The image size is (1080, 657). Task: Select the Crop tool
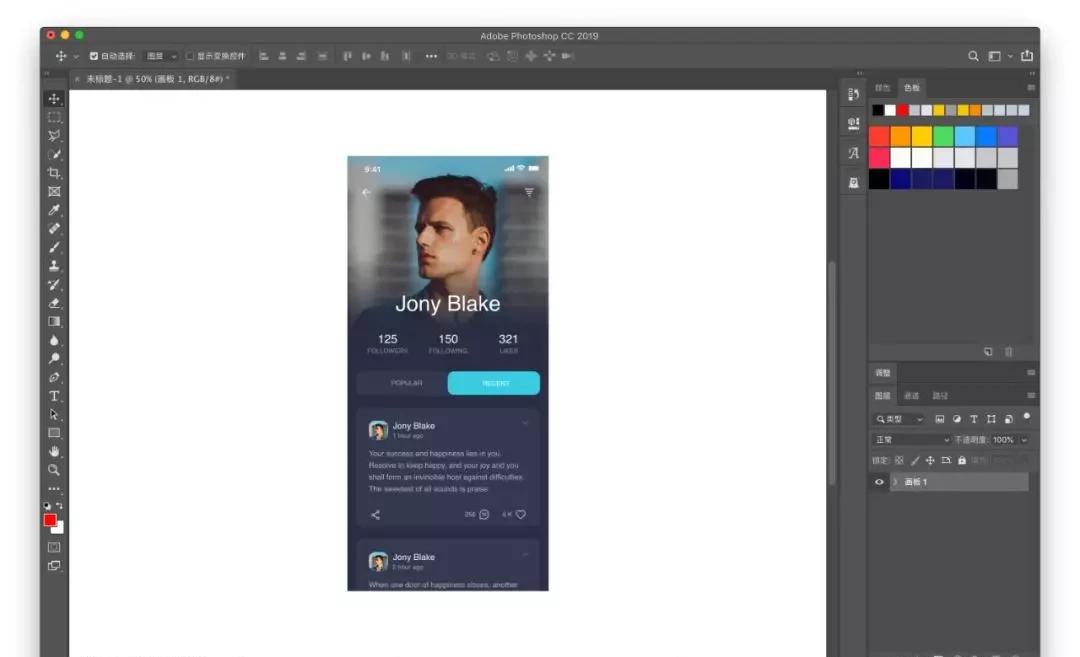(54, 173)
